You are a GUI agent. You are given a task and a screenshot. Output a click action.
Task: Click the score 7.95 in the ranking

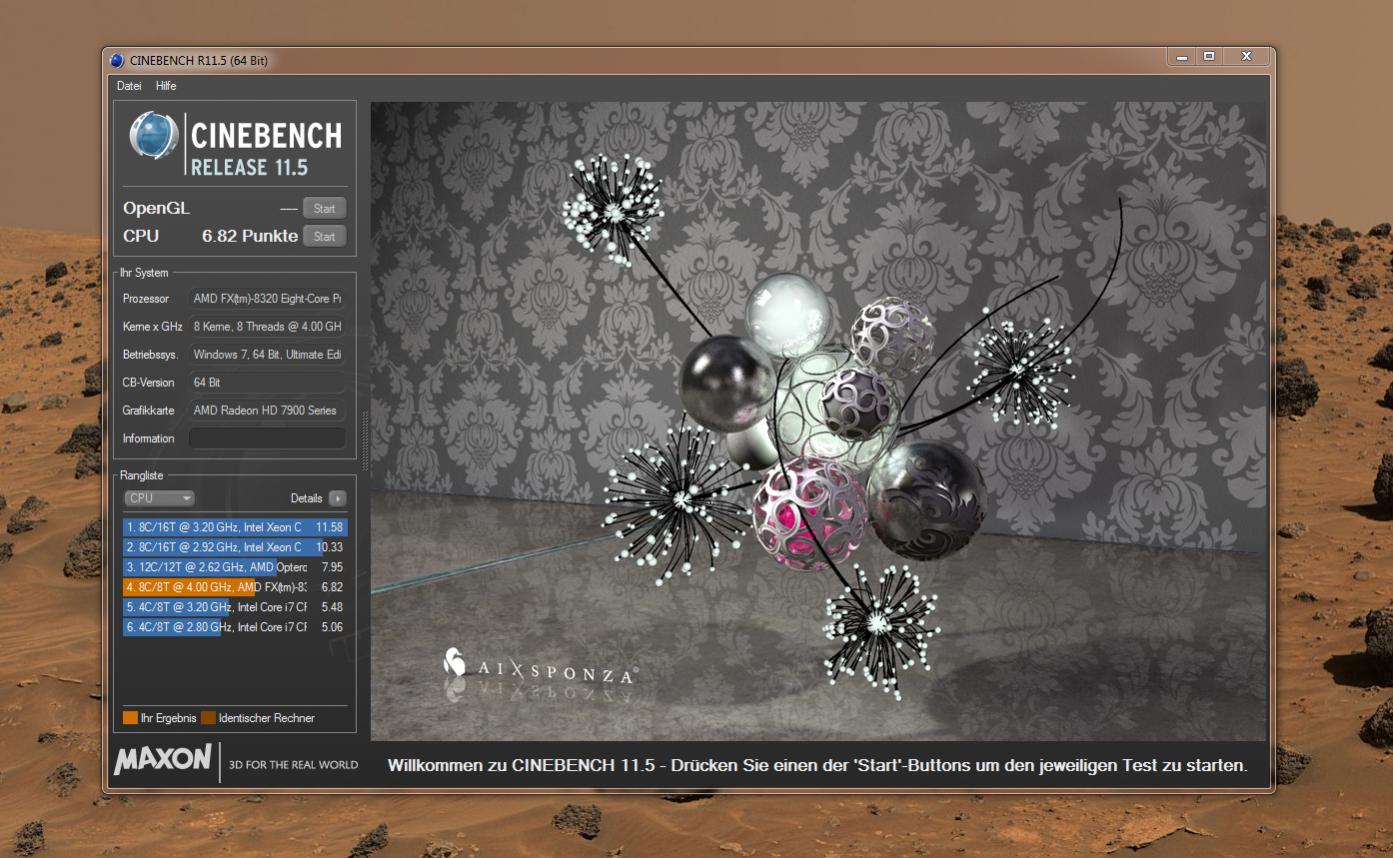click(x=332, y=567)
